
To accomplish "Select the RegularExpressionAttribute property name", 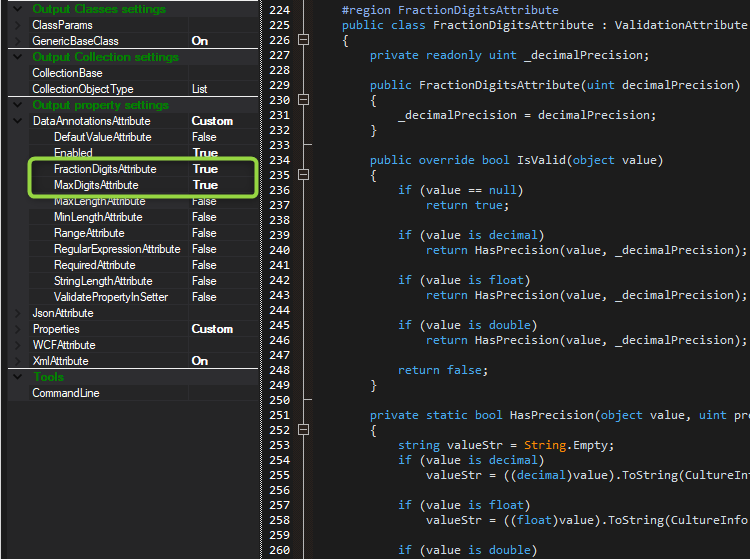I will (x=117, y=249).
